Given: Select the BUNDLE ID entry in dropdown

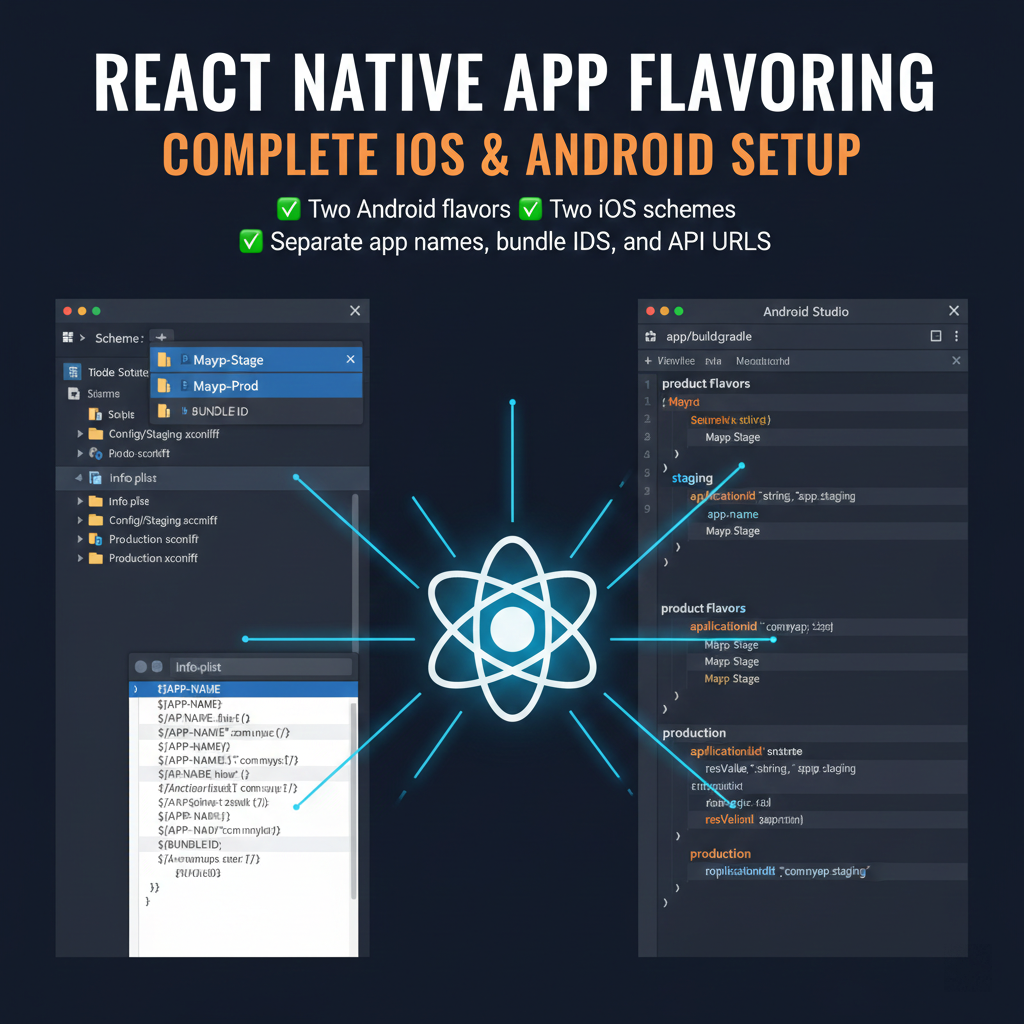Looking at the screenshot, I should click(256, 411).
